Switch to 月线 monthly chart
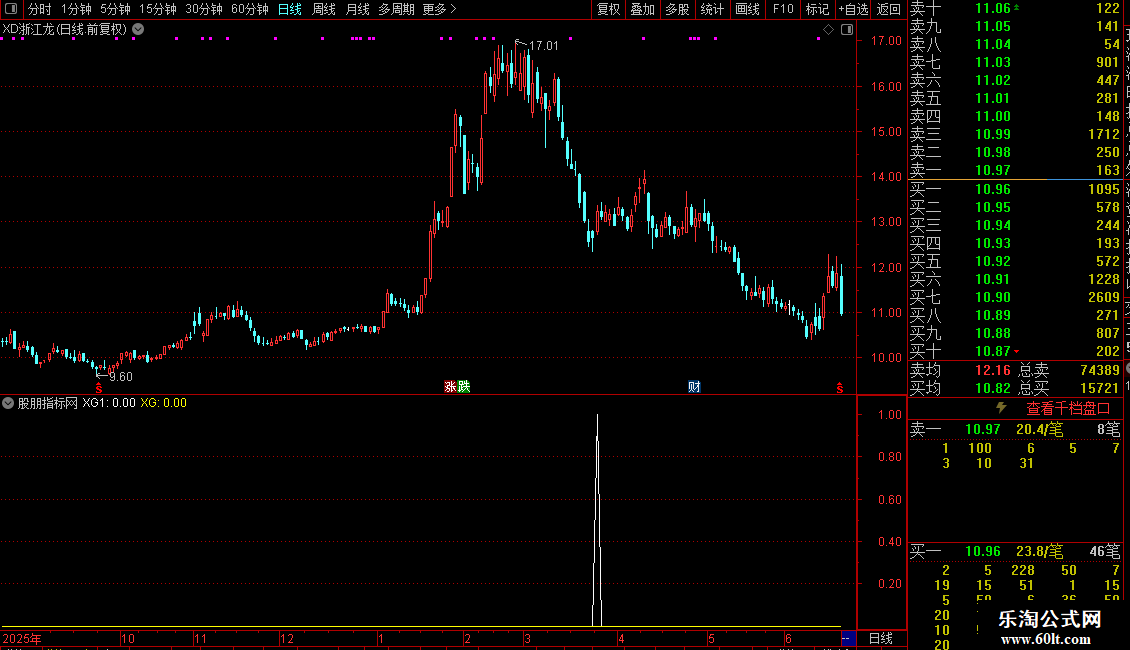The image size is (1130, 650). (357, 9)
